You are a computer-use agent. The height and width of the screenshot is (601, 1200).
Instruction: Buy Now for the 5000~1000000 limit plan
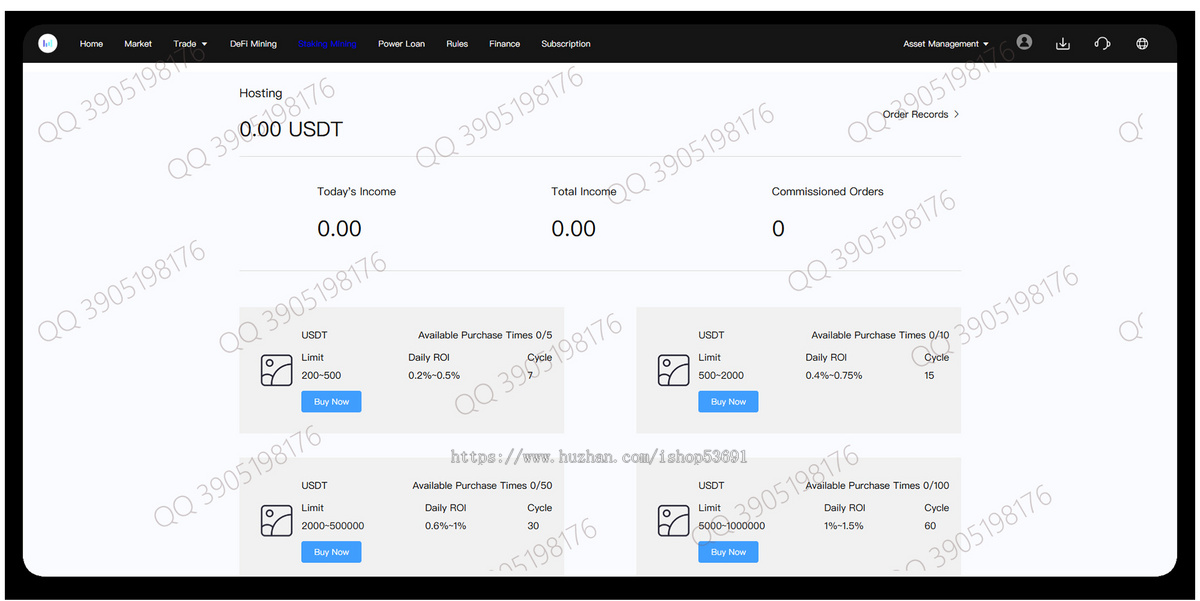[728, 551]
